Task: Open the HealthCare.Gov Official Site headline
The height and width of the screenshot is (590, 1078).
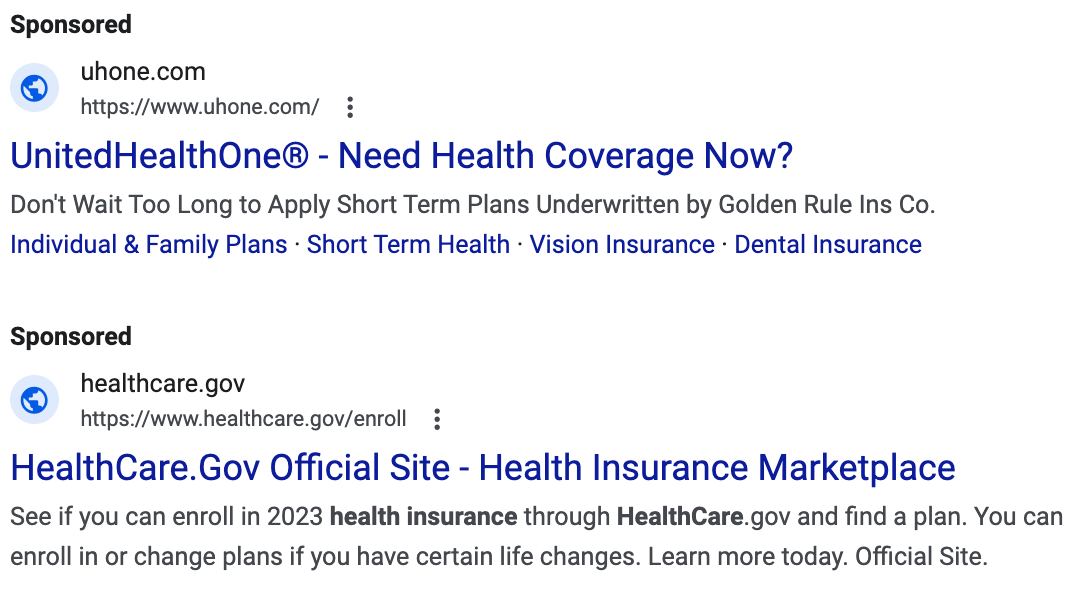Action: (482, 468)
